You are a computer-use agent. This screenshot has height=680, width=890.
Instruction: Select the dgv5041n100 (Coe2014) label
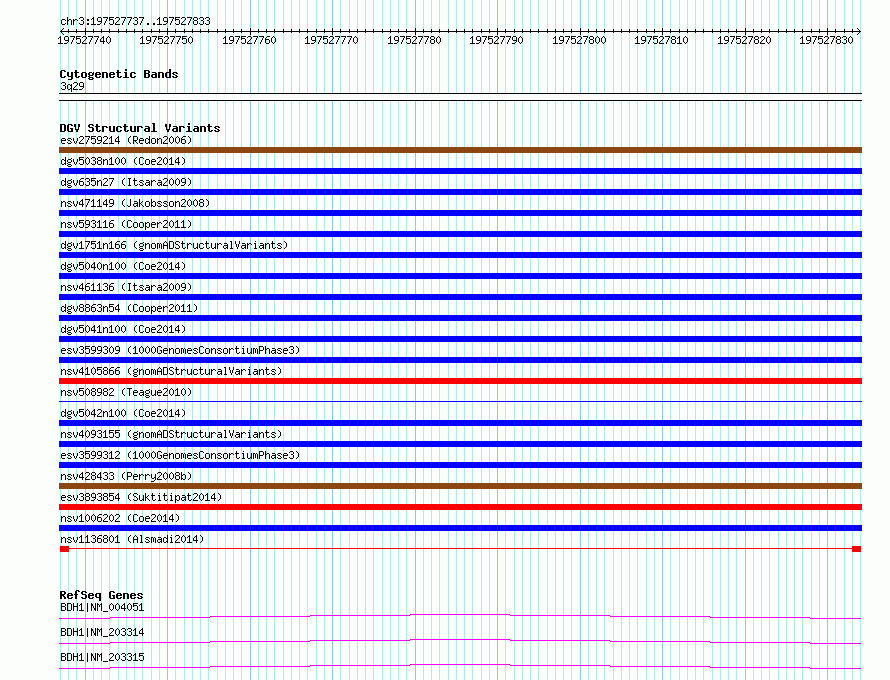(123, 329)
